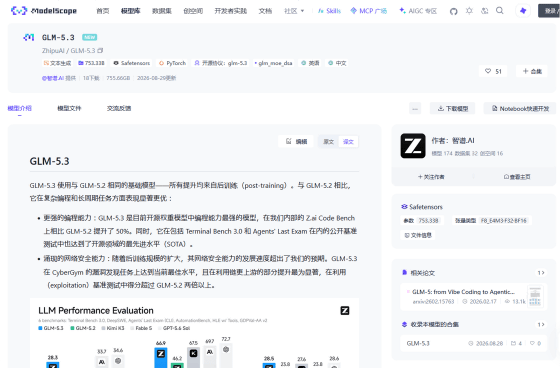This screenshot has width=560, height=368.
Task: Click the Z logo on the evaluation chart
Action: (x=345, y=310)
